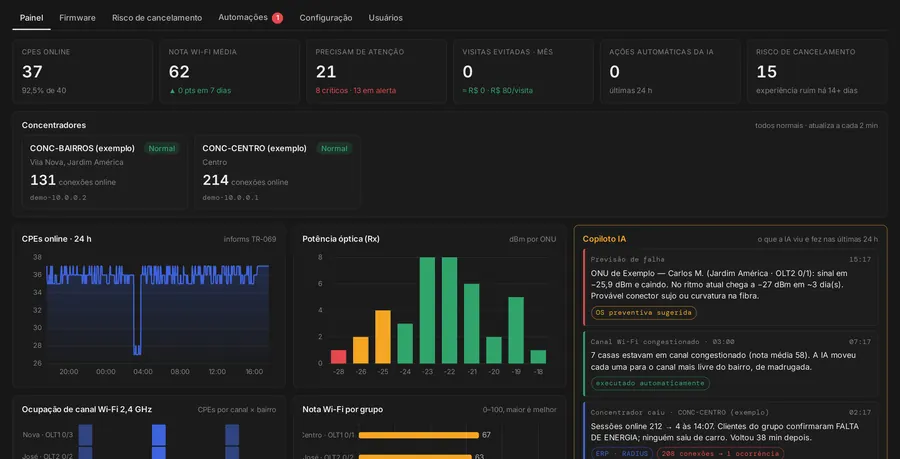The width and height of the screenshot is (900, 459).
Task: Click the Potência óptica (Rx) chart title
Action: pyautogui.click(x=341, y=239)
